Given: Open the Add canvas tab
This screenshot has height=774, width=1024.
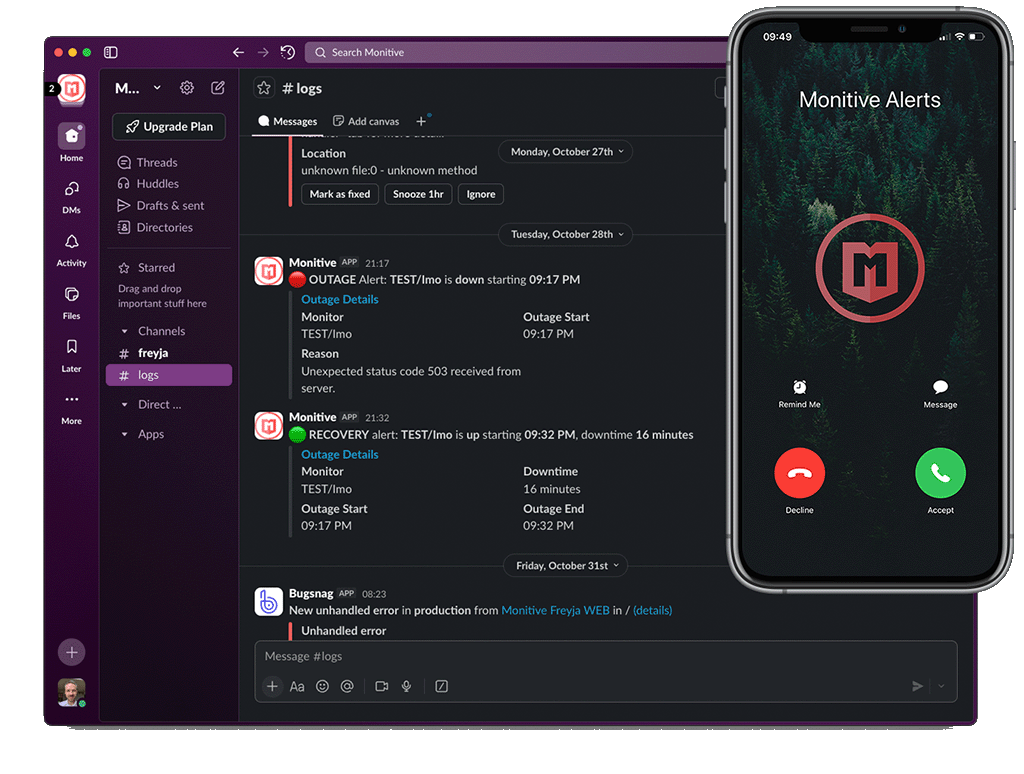Looking at the screenshot, I should point(366,121).
